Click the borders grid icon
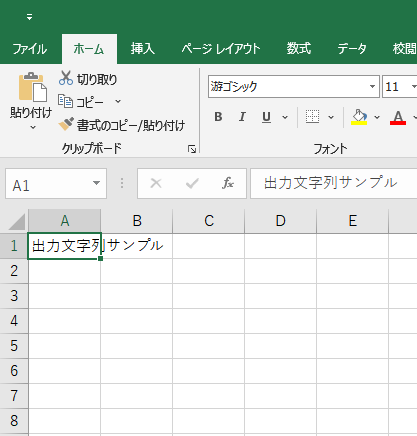 [x=312, y=117]
